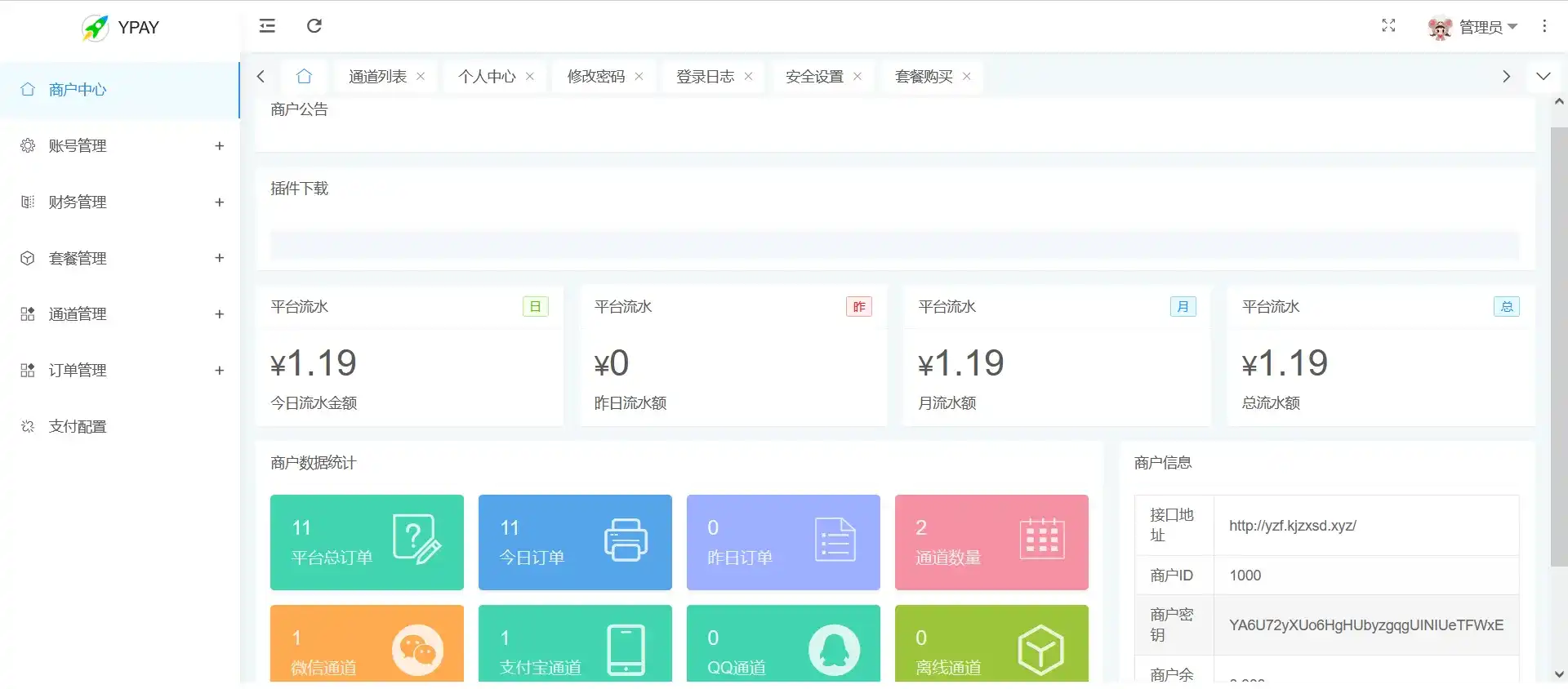Click the YPAY rocket logo
1568x689 pixels.
pos(96,28)
